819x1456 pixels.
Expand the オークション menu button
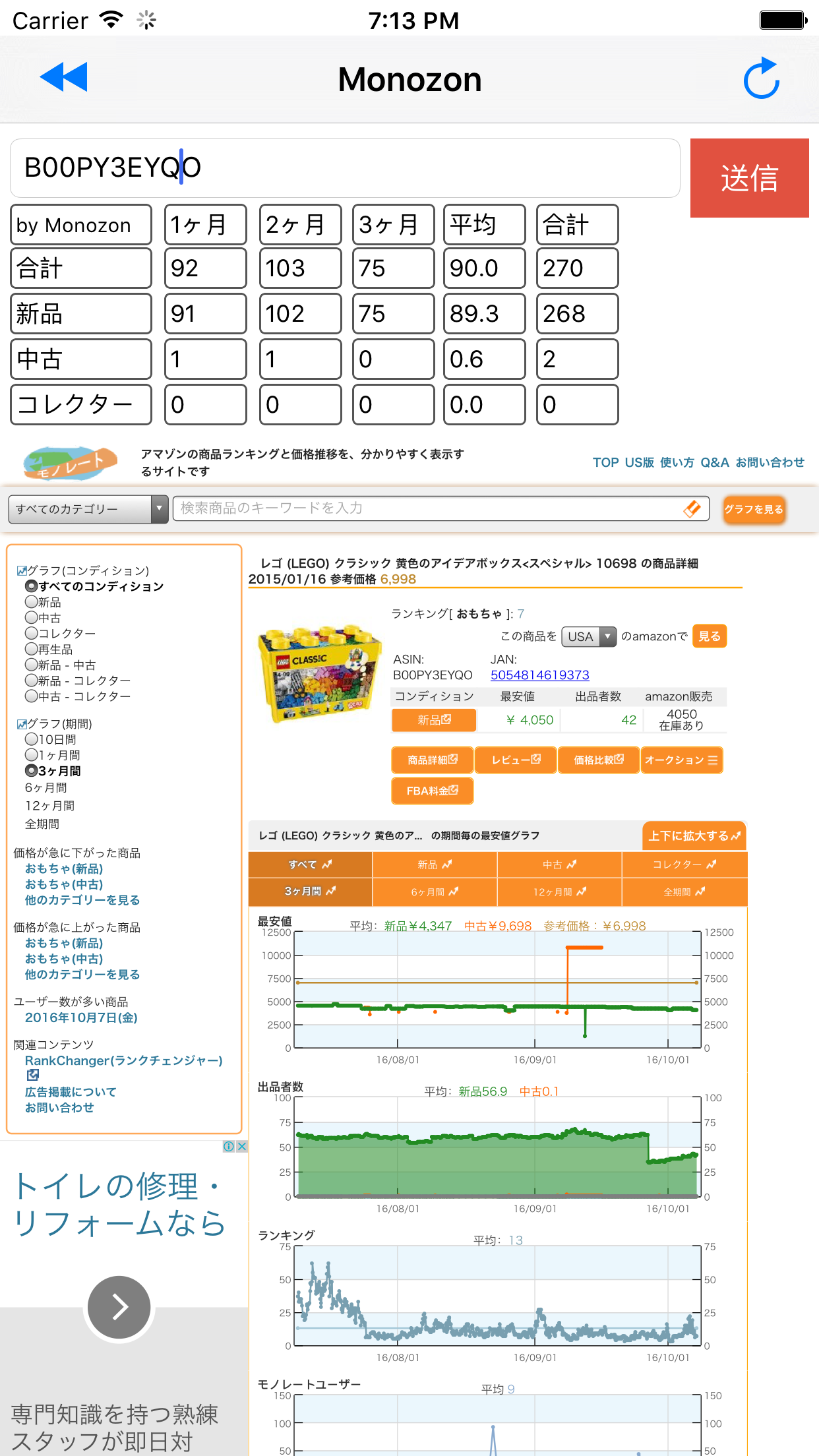[682, 760]
